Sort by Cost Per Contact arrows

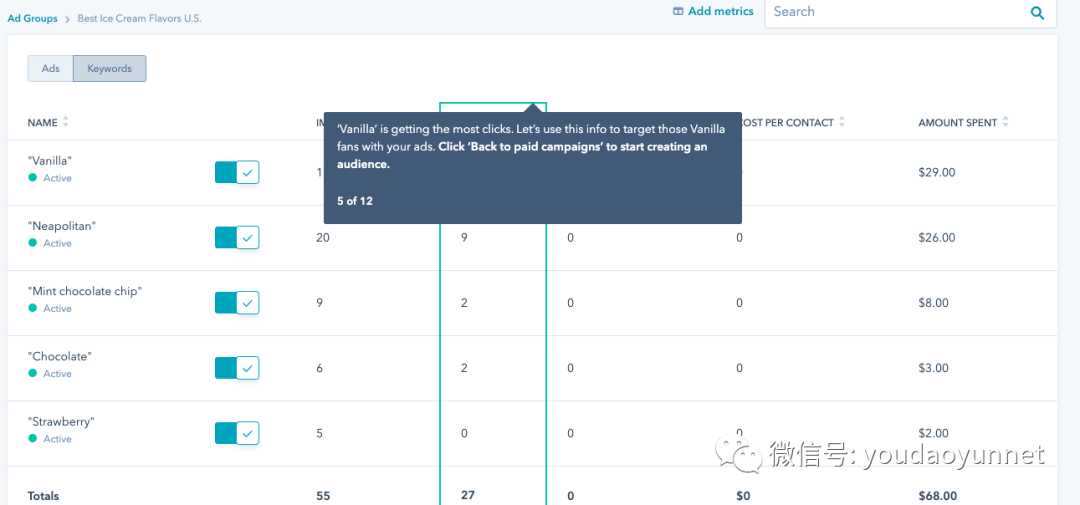pyautogui.click(x=842, y=122)
